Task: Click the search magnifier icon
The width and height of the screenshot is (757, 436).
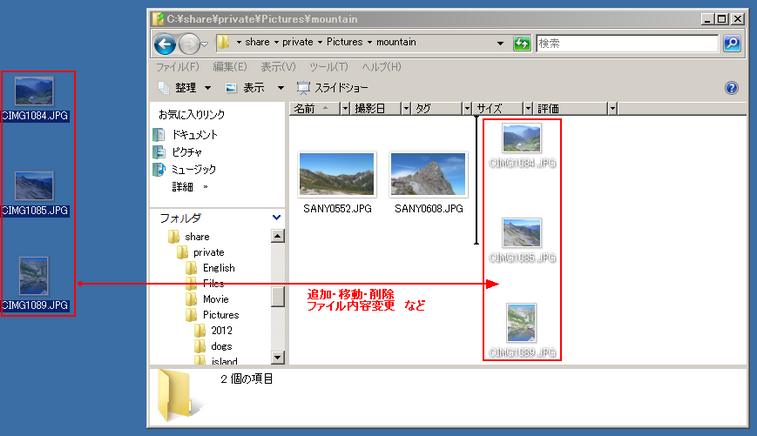Action: pos(732,44)
